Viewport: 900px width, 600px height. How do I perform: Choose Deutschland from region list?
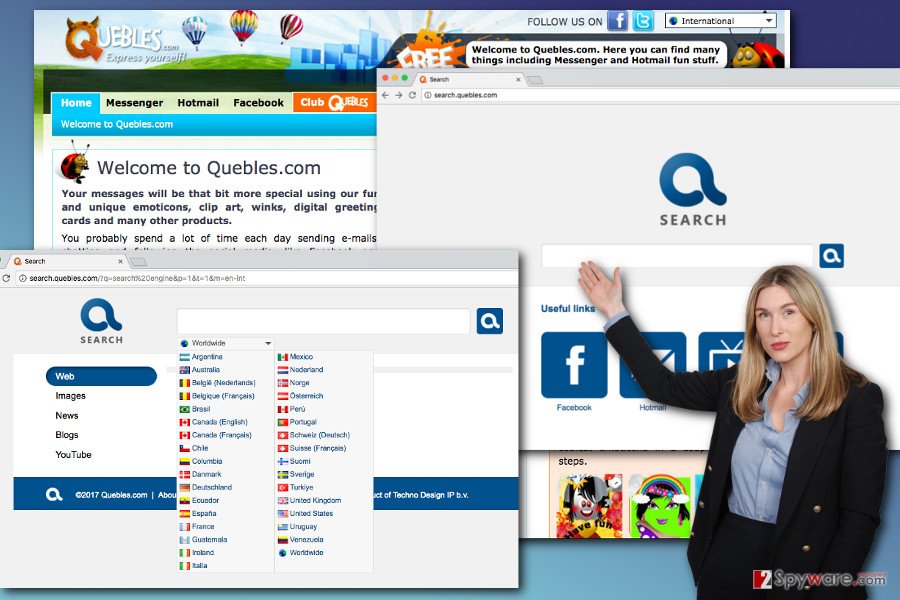pyautogui.click(x=205, y=487)
